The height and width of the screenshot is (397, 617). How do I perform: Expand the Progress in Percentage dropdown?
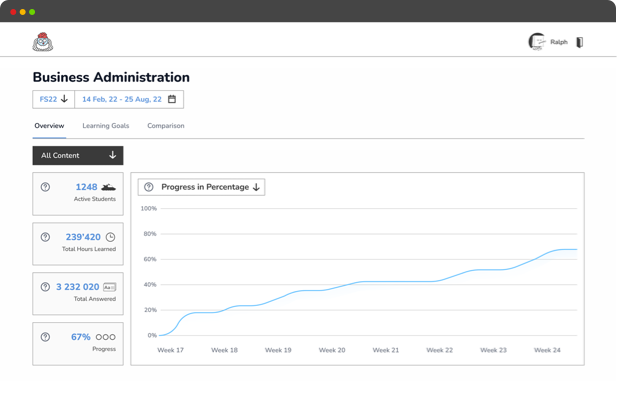pos(201,187)
